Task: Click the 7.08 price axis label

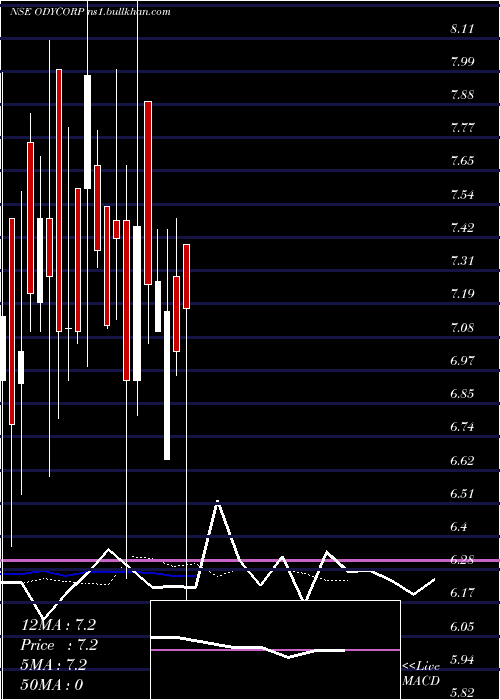Action: pyautogui.click(x=462, y=328)
